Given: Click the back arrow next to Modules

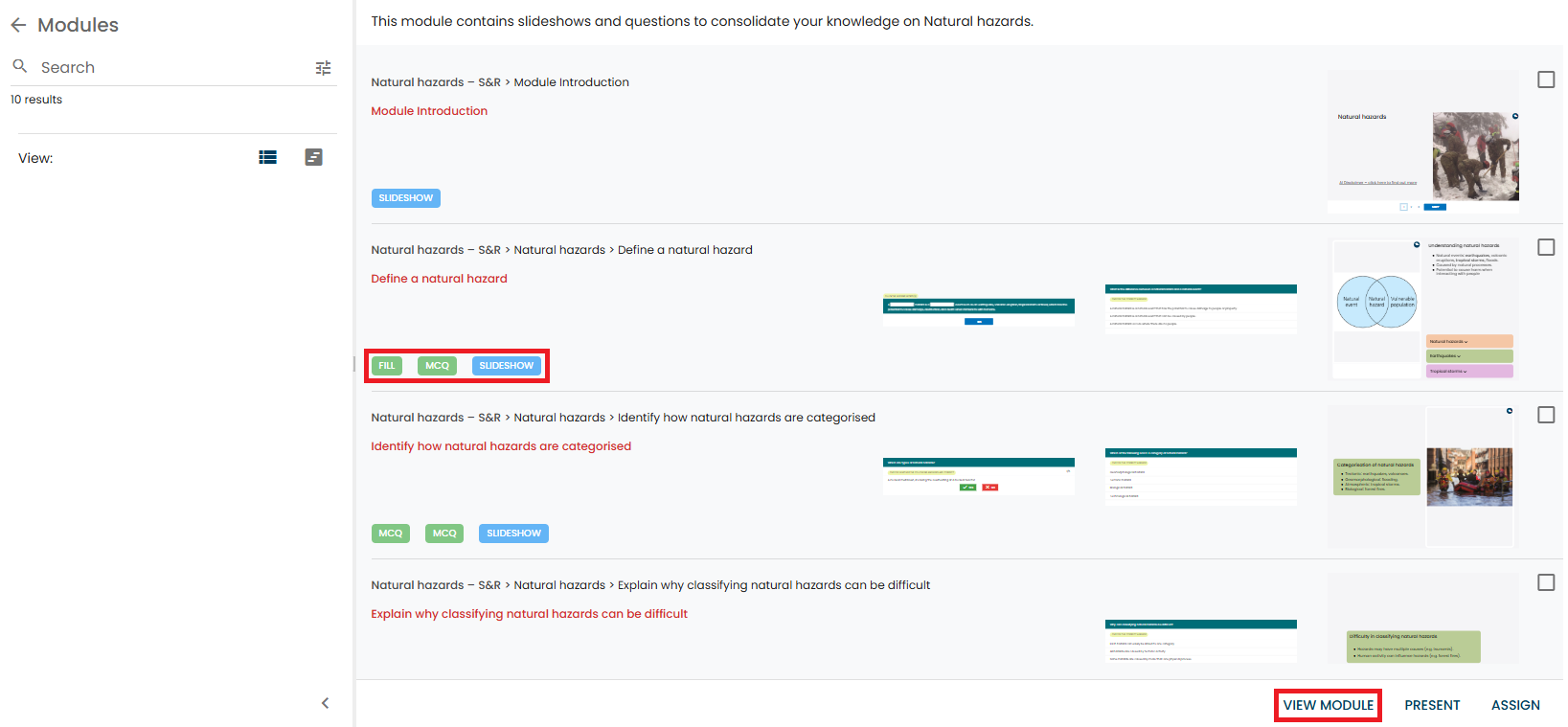Looking at the screenshot, I should coord(18,26).
